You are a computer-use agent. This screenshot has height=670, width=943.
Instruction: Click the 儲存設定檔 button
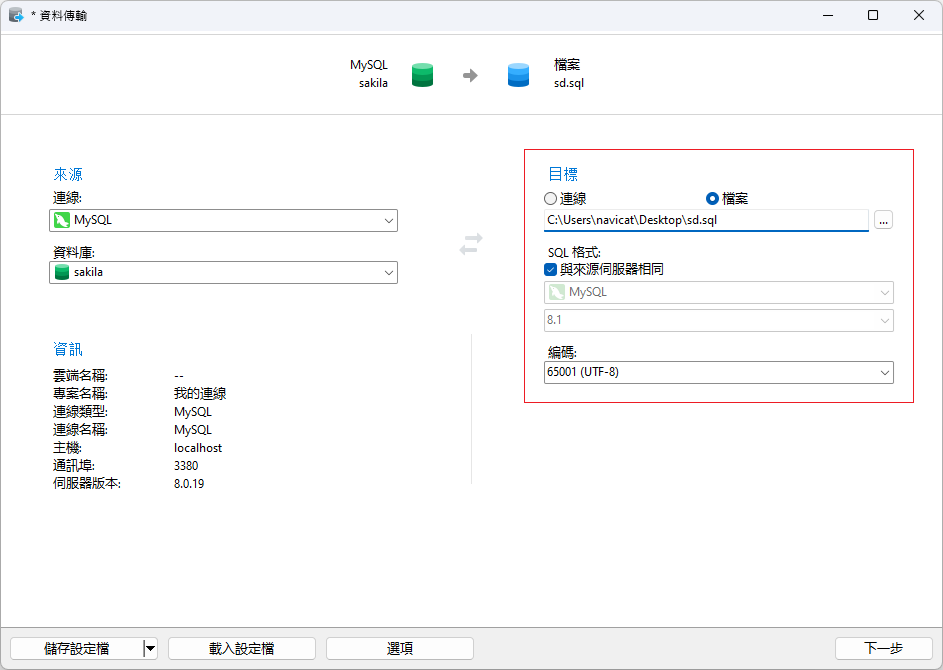pyautogui.click(x=77, y=648)
